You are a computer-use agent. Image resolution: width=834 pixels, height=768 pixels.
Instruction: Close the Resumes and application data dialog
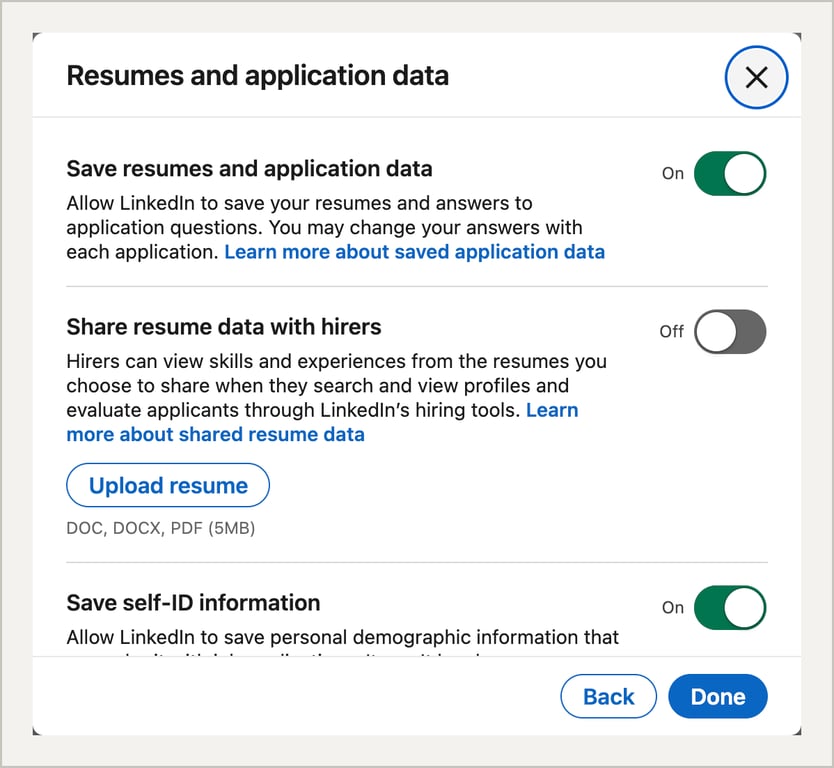pos(756,78)
